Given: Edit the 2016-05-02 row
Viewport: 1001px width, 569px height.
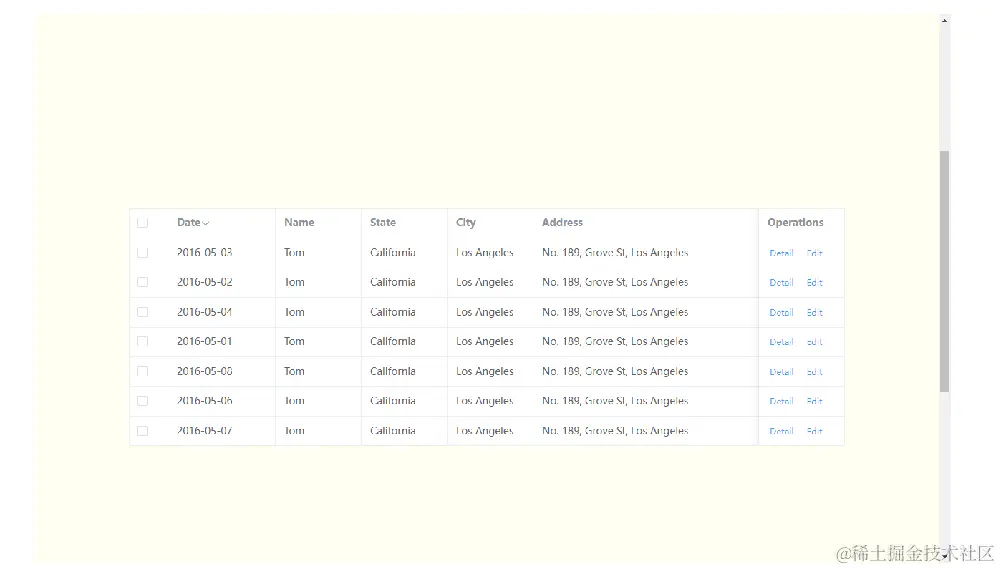Looking at the screenshot, I should tap(815, 282).
